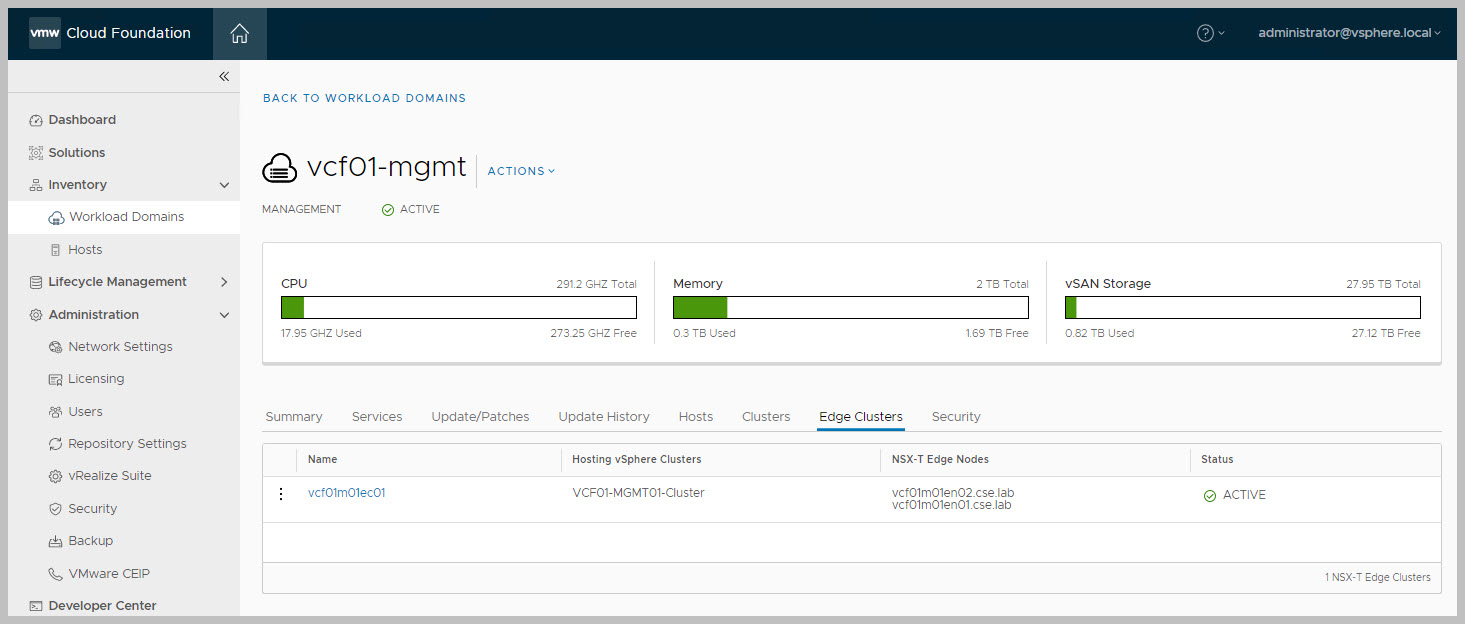Open the Clusters tab
The width and height of the screenshot is (1465, 624).
pyautogui.click(x=766, y=417)
